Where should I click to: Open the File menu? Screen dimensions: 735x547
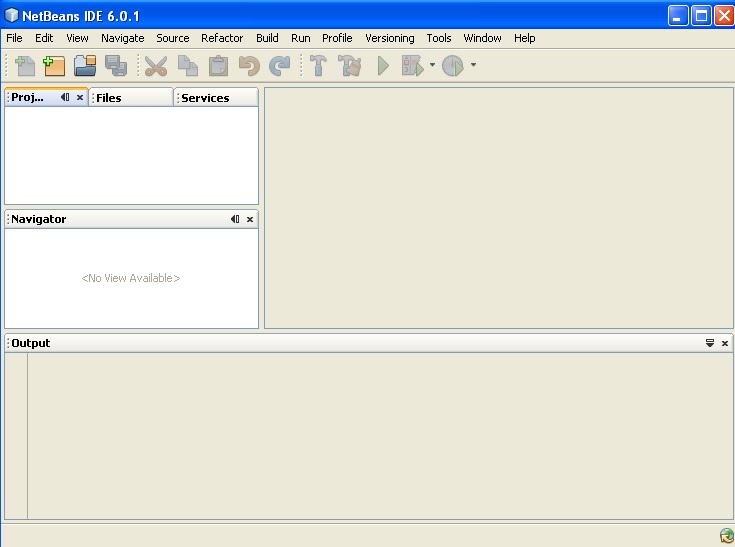(x=14, y=38)
